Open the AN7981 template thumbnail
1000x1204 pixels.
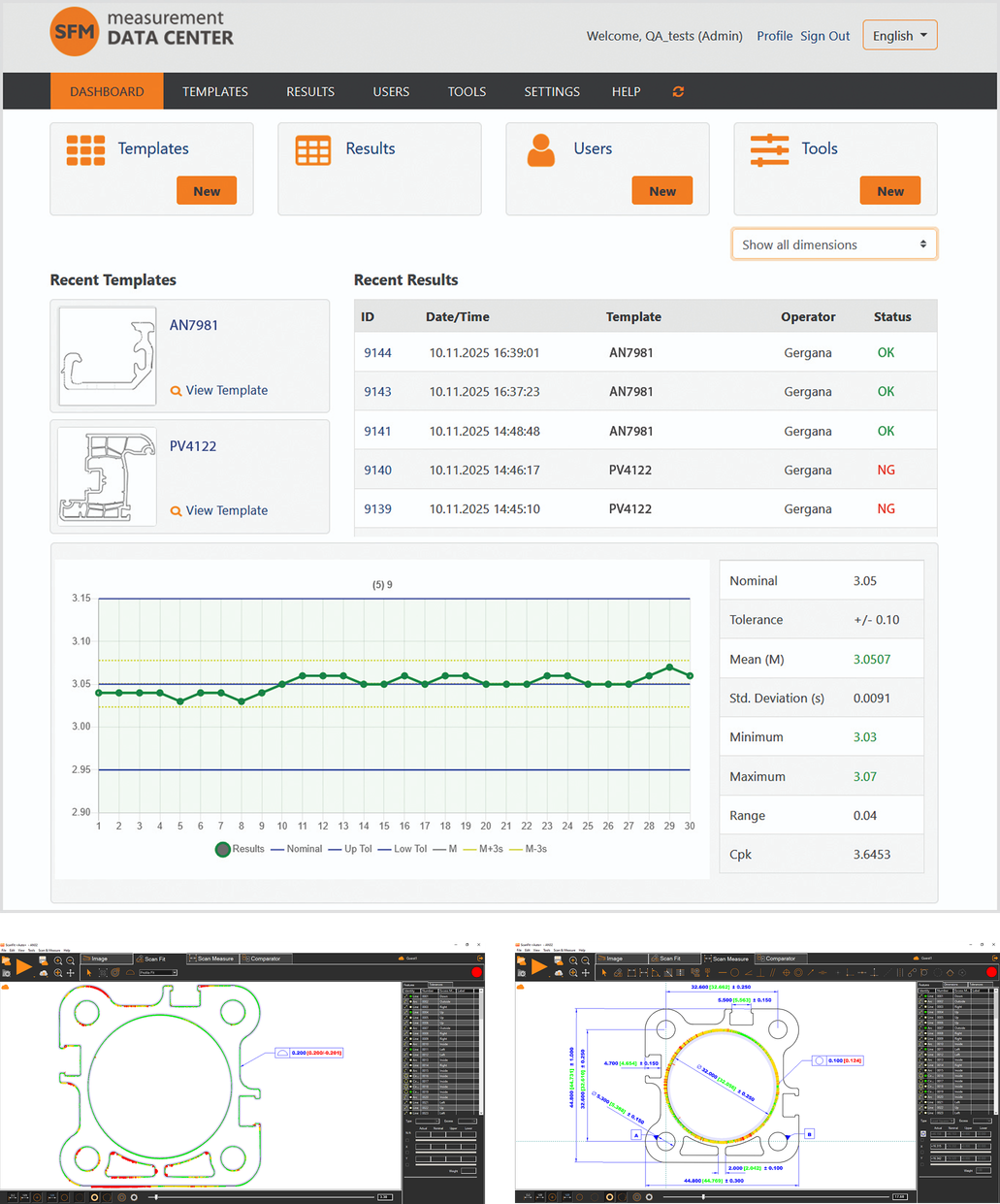(108, 356)
